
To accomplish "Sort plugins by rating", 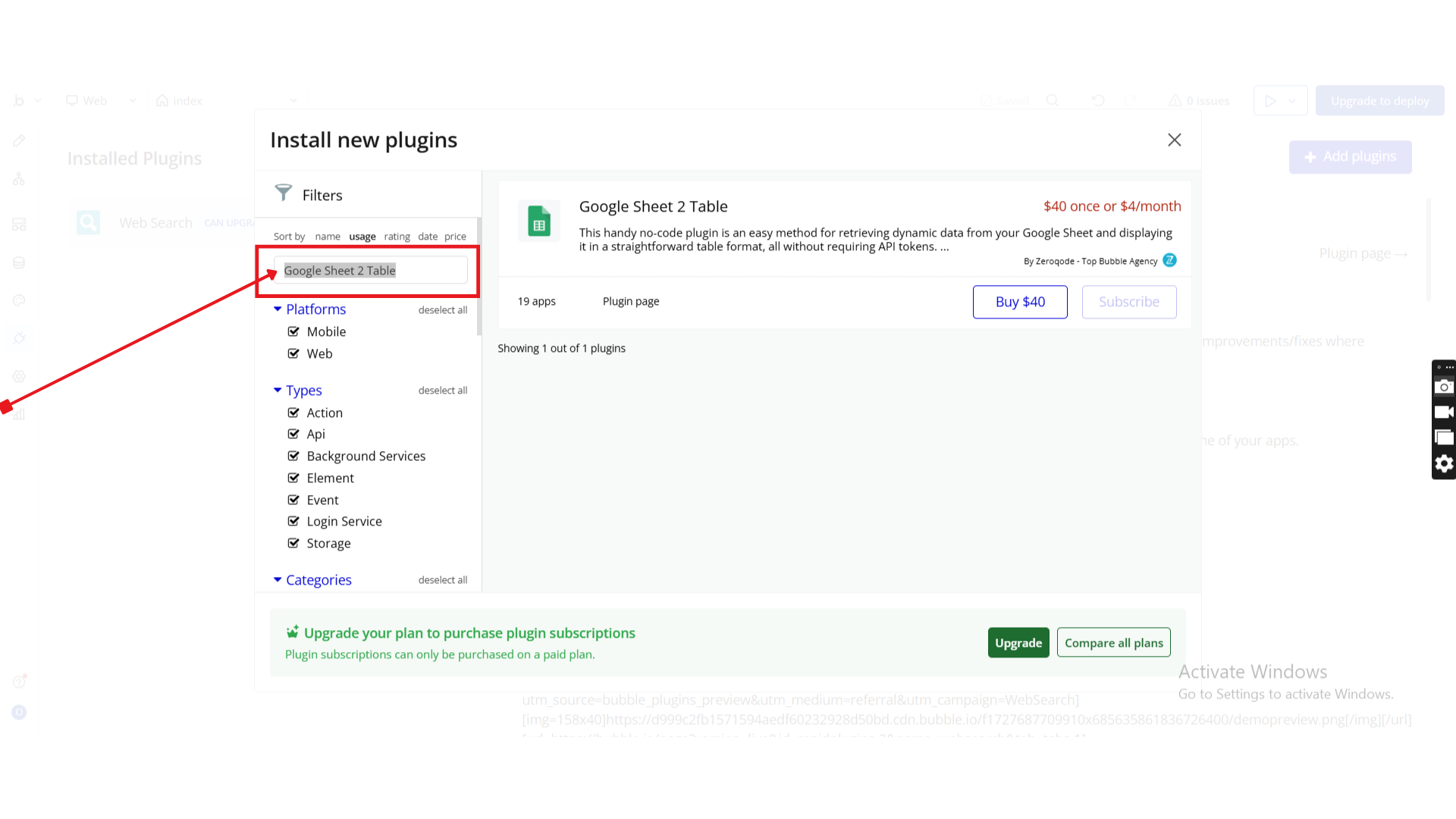I will tap(397, 237).
